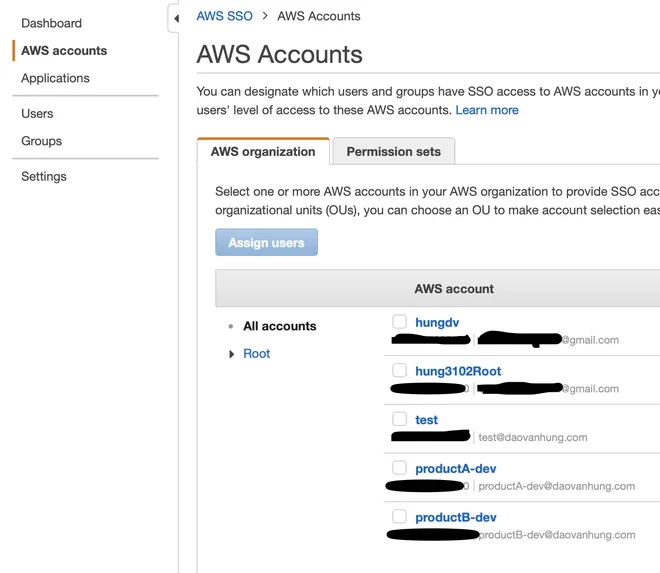Click the AWS Accounts page heading

click(279, 54)
